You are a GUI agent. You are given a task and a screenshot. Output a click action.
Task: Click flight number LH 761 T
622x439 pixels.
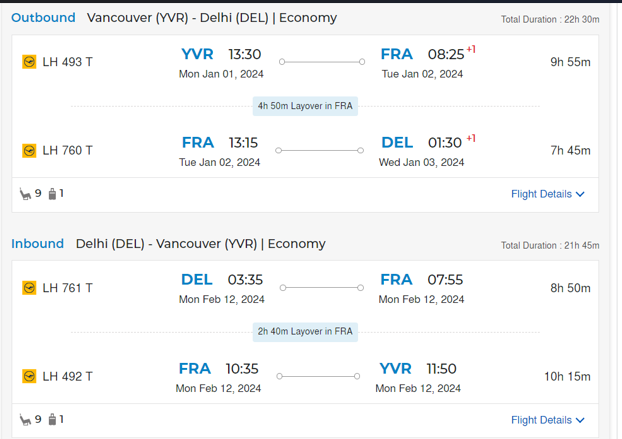tap(68, 288)
